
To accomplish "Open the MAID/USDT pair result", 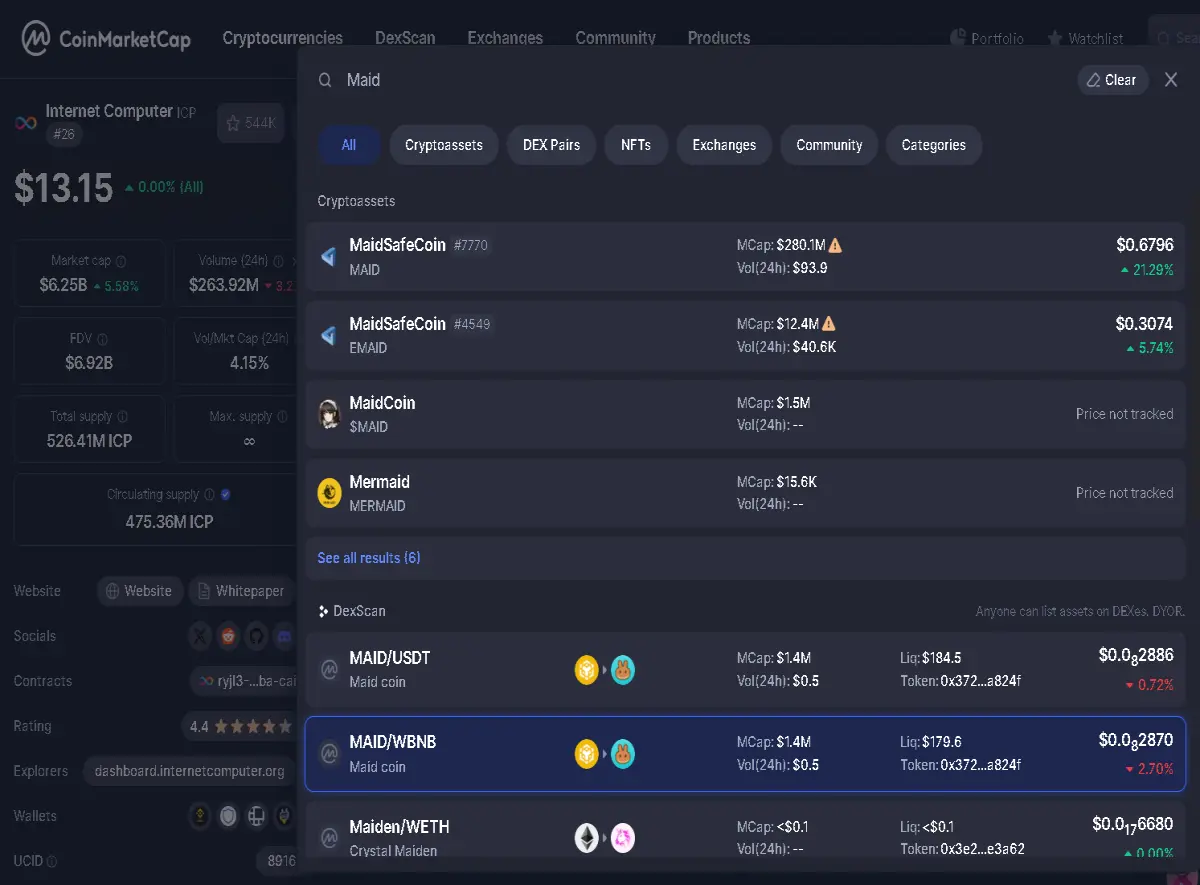I will (x=746, y=670).
